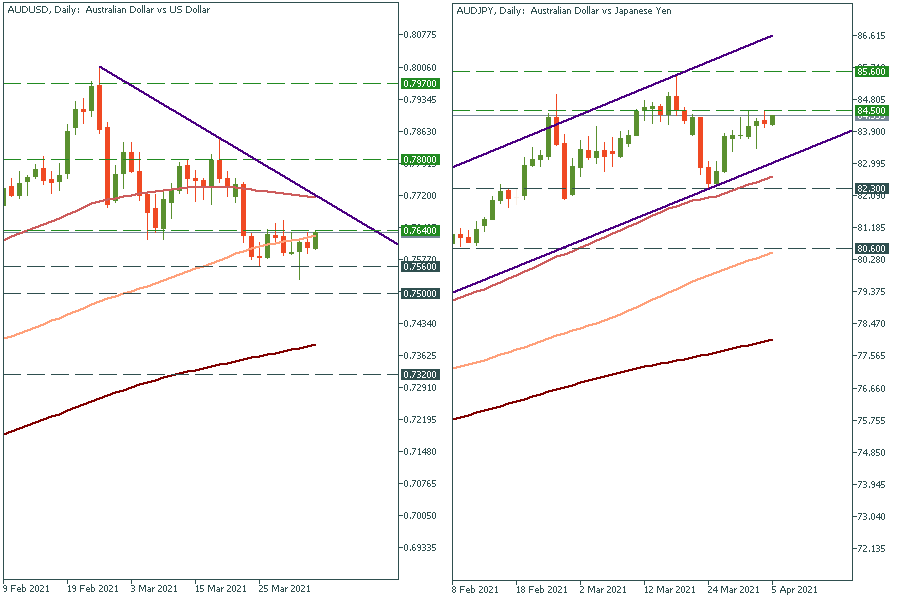Click the 5 Apr 2021 date on AUDJPY axis
This screenshot has height=600, width=900.
(x=796, y=589)
